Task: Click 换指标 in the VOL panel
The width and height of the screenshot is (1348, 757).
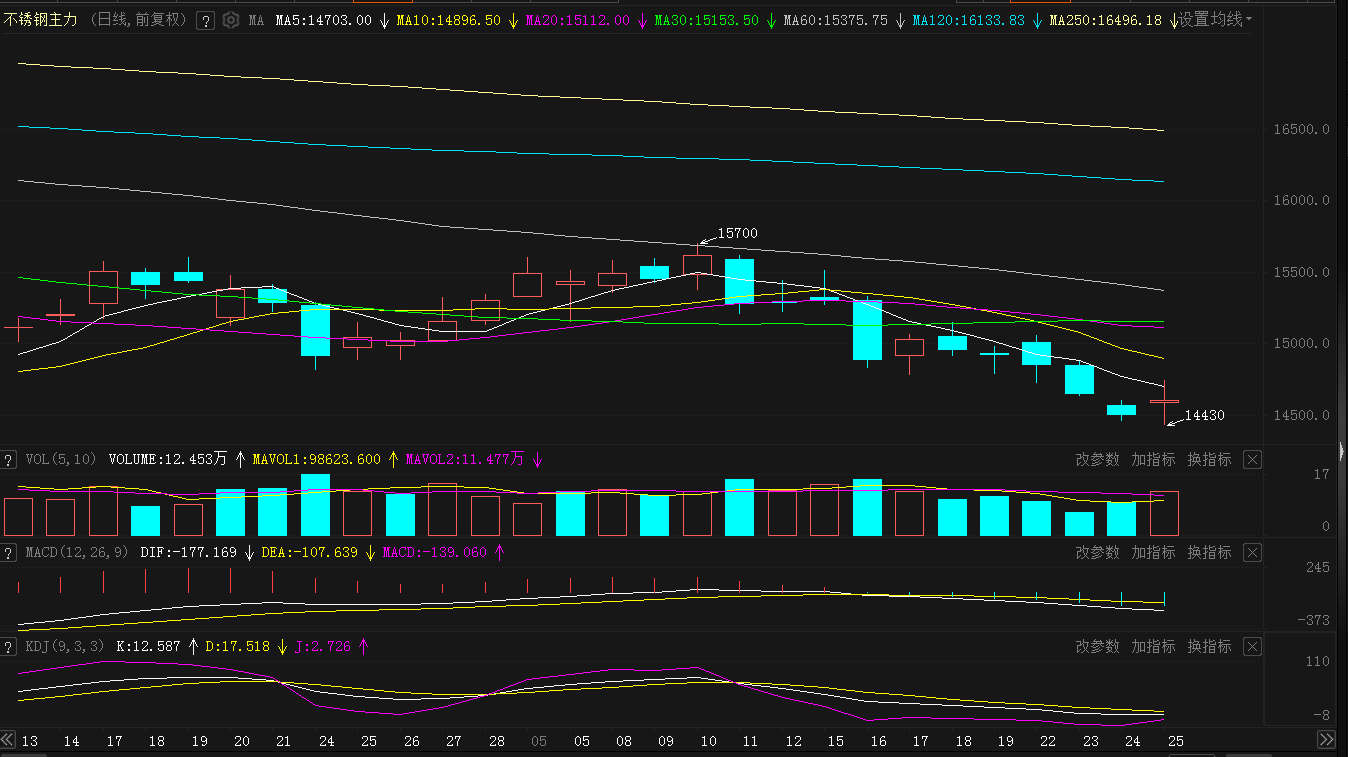Action: tap(1209, 460)
